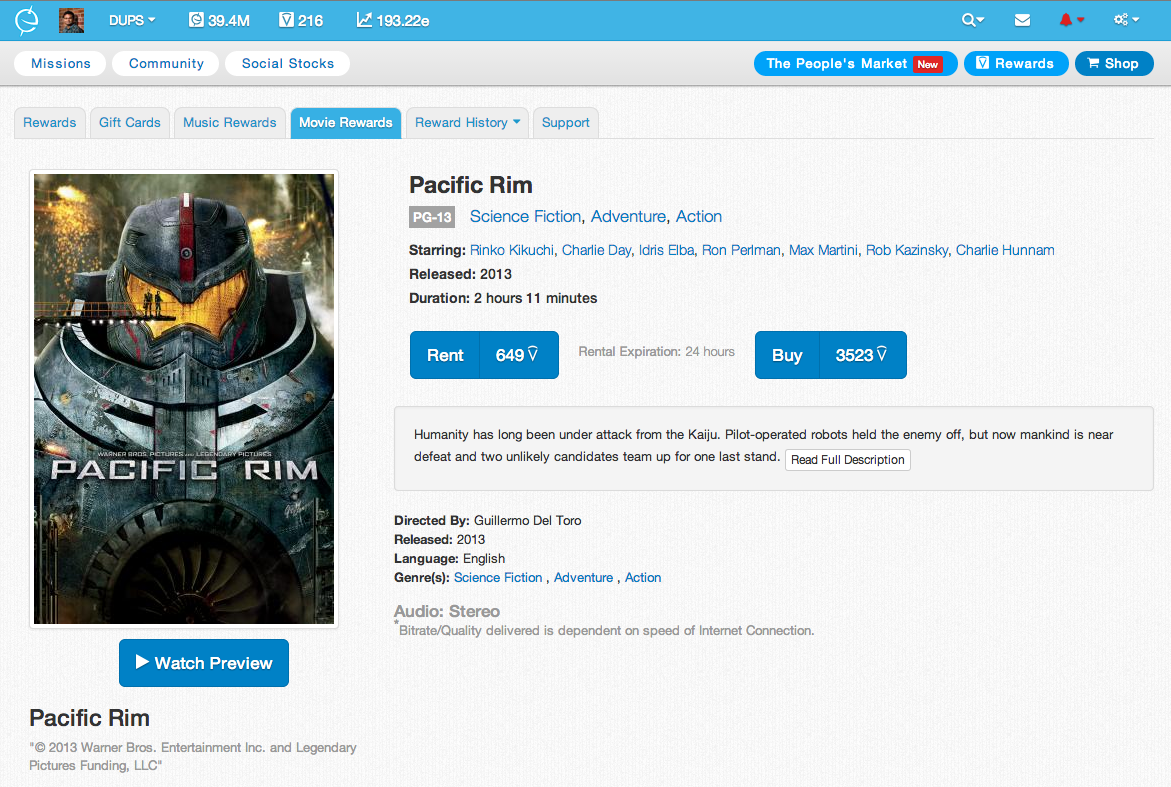Expand the DUPS dropdown menu
The width and height of the screenshot is (1171, 787).
(x=132, y=20)
